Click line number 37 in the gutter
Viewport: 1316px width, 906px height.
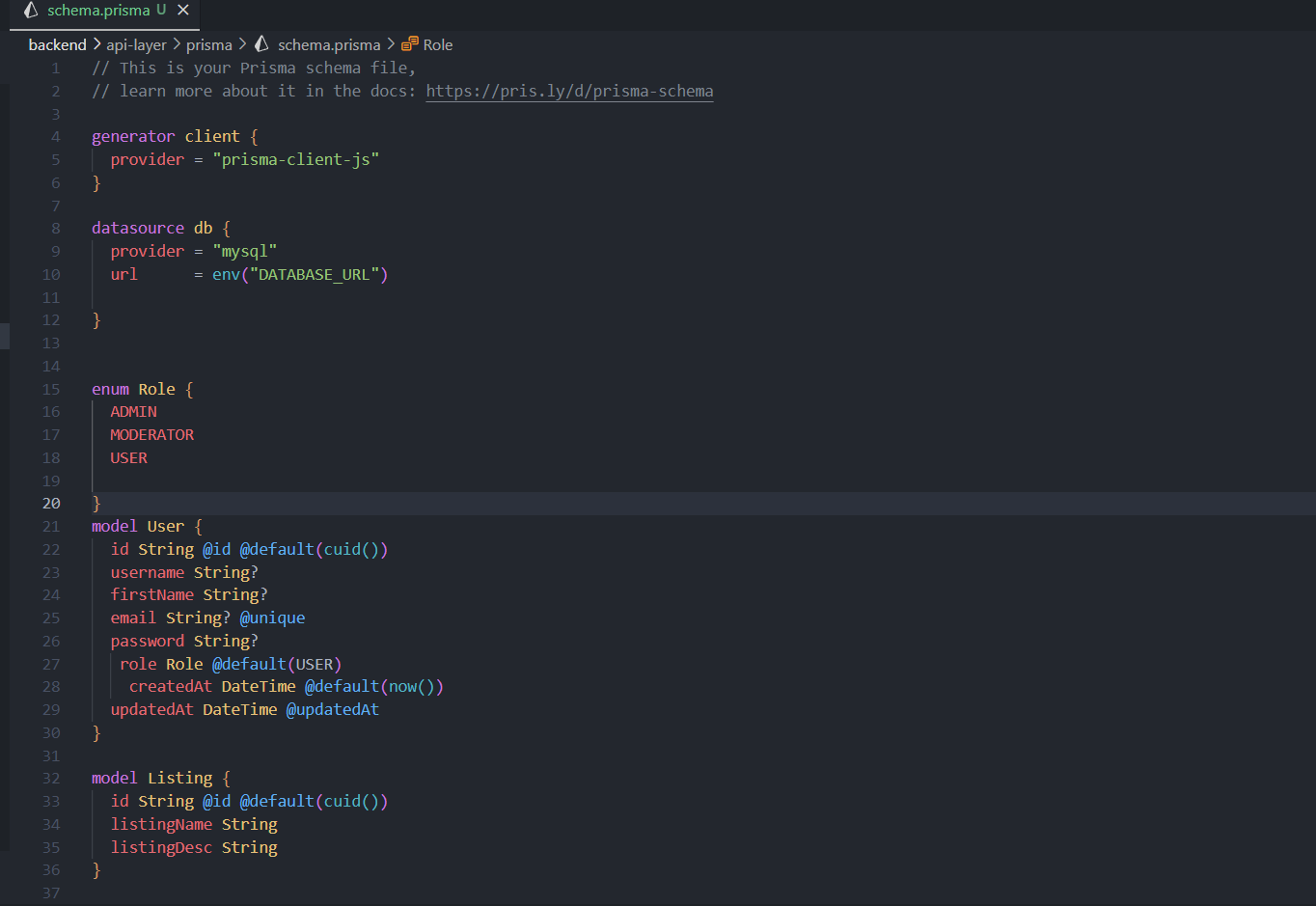point(51,893)
